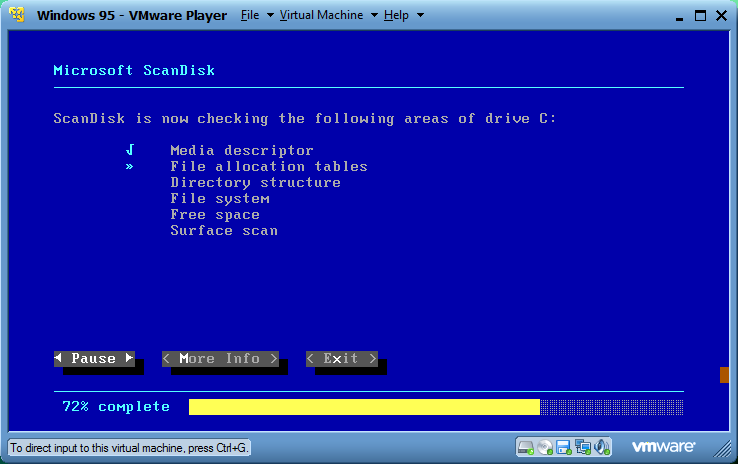This screenshot has width=738, height=464.
Task: Click the sound card device icon
Action: coord(602,447)
